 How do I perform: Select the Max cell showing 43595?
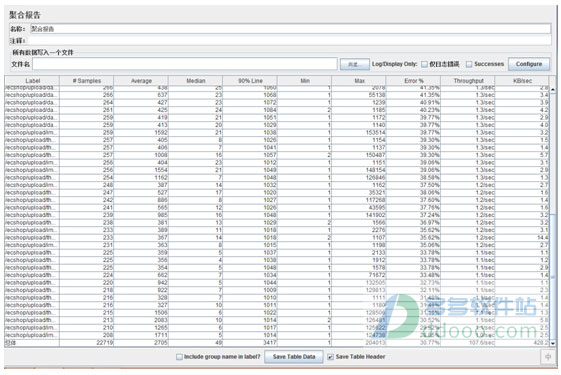[x=359, y=208]
